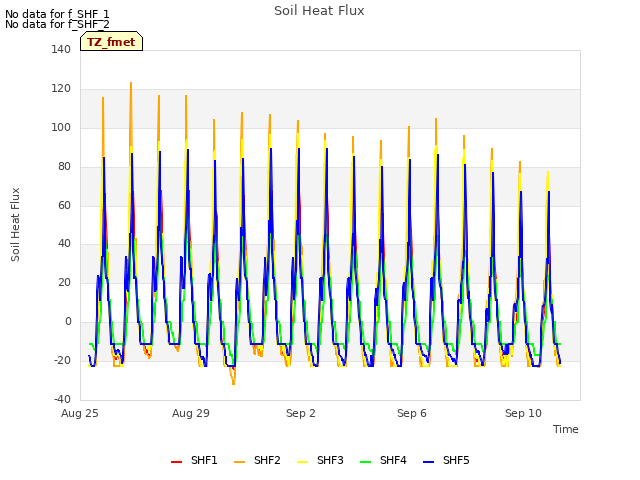Image resolution: width=640 pixels, height=480 pixels.
Task: Click the 60 y-axis tick label
Action: pyautogui.click(x=64, y=205)
